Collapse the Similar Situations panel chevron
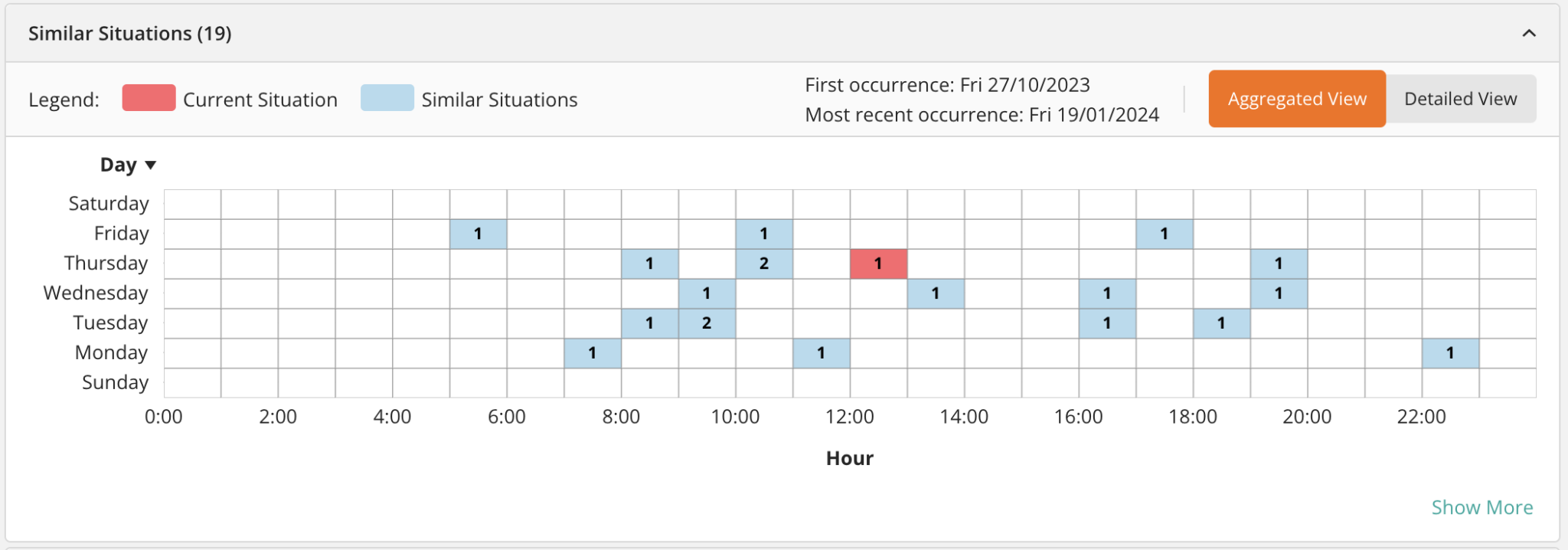This screenshot has height=550, width=1568. pyautogui.click(x=1529, y=33)
